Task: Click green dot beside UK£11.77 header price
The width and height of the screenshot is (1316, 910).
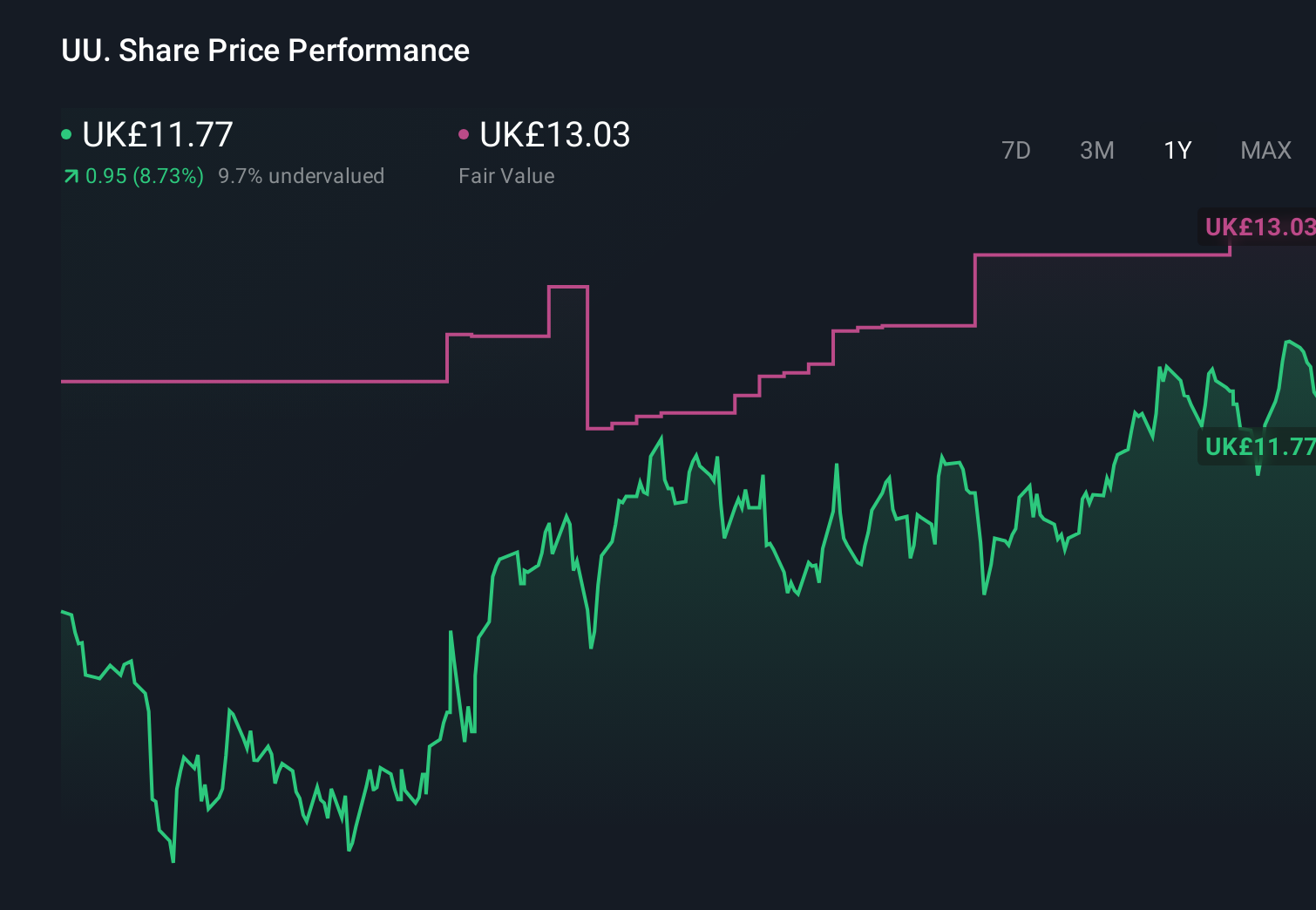Action: pos(66,134)
